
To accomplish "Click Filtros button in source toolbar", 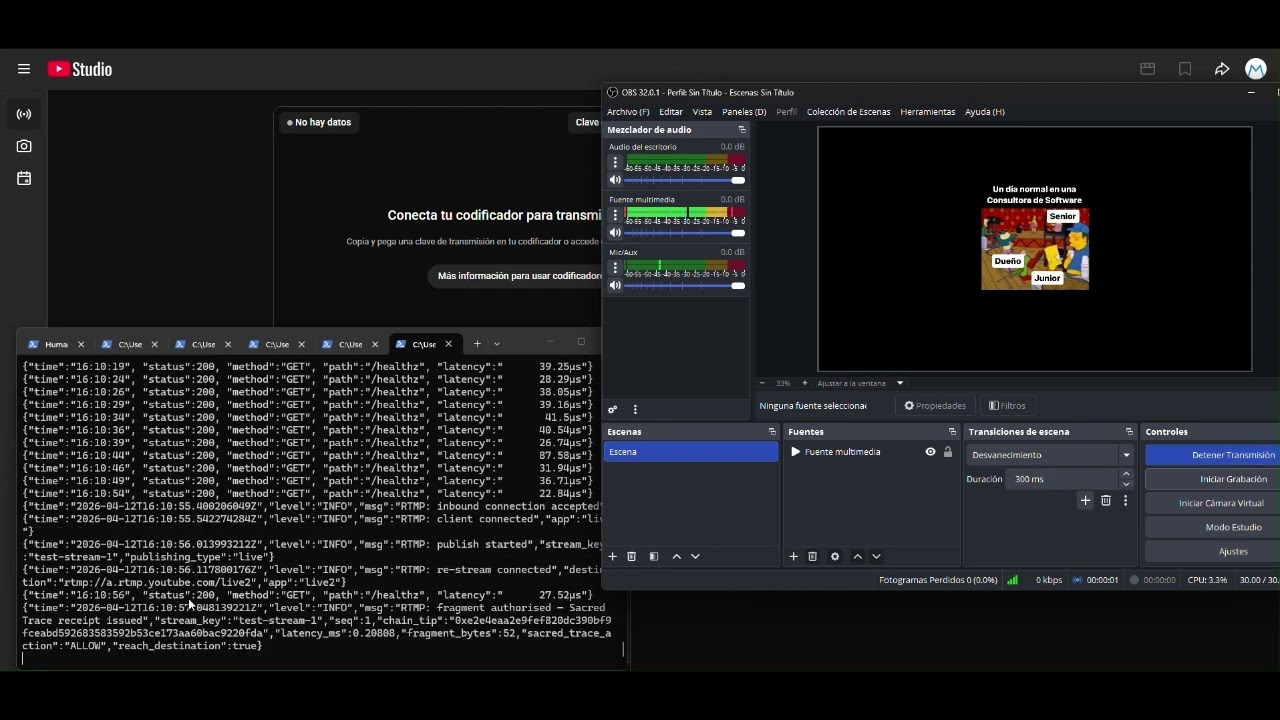I will tap(1007, 406).
